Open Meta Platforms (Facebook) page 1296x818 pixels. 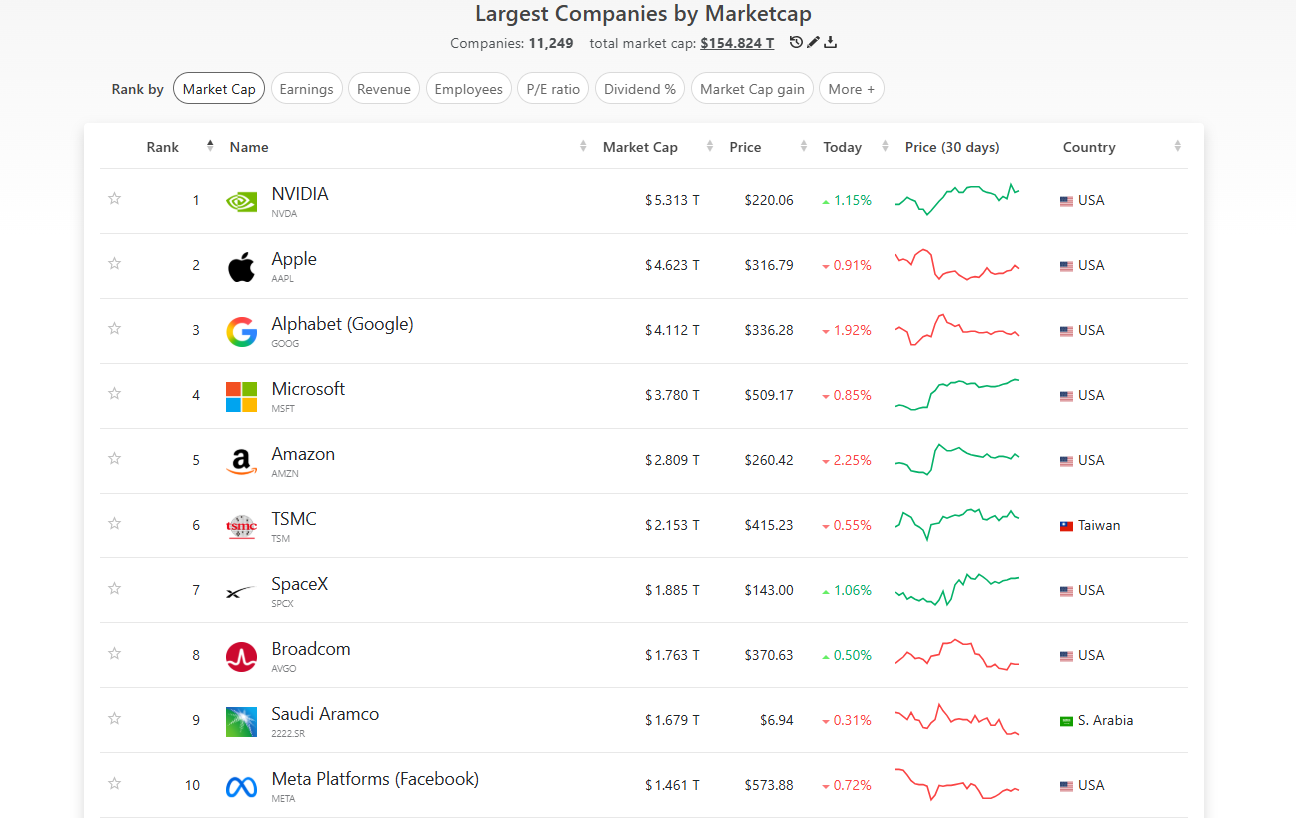pos(375,779)
